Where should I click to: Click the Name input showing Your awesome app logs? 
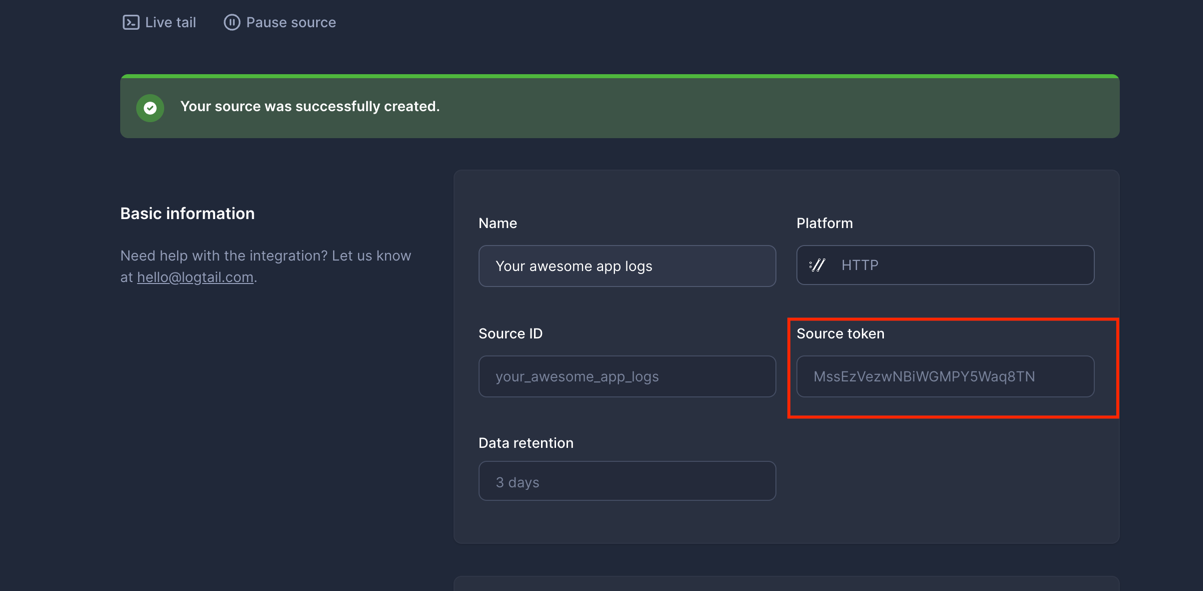(627, 266)
